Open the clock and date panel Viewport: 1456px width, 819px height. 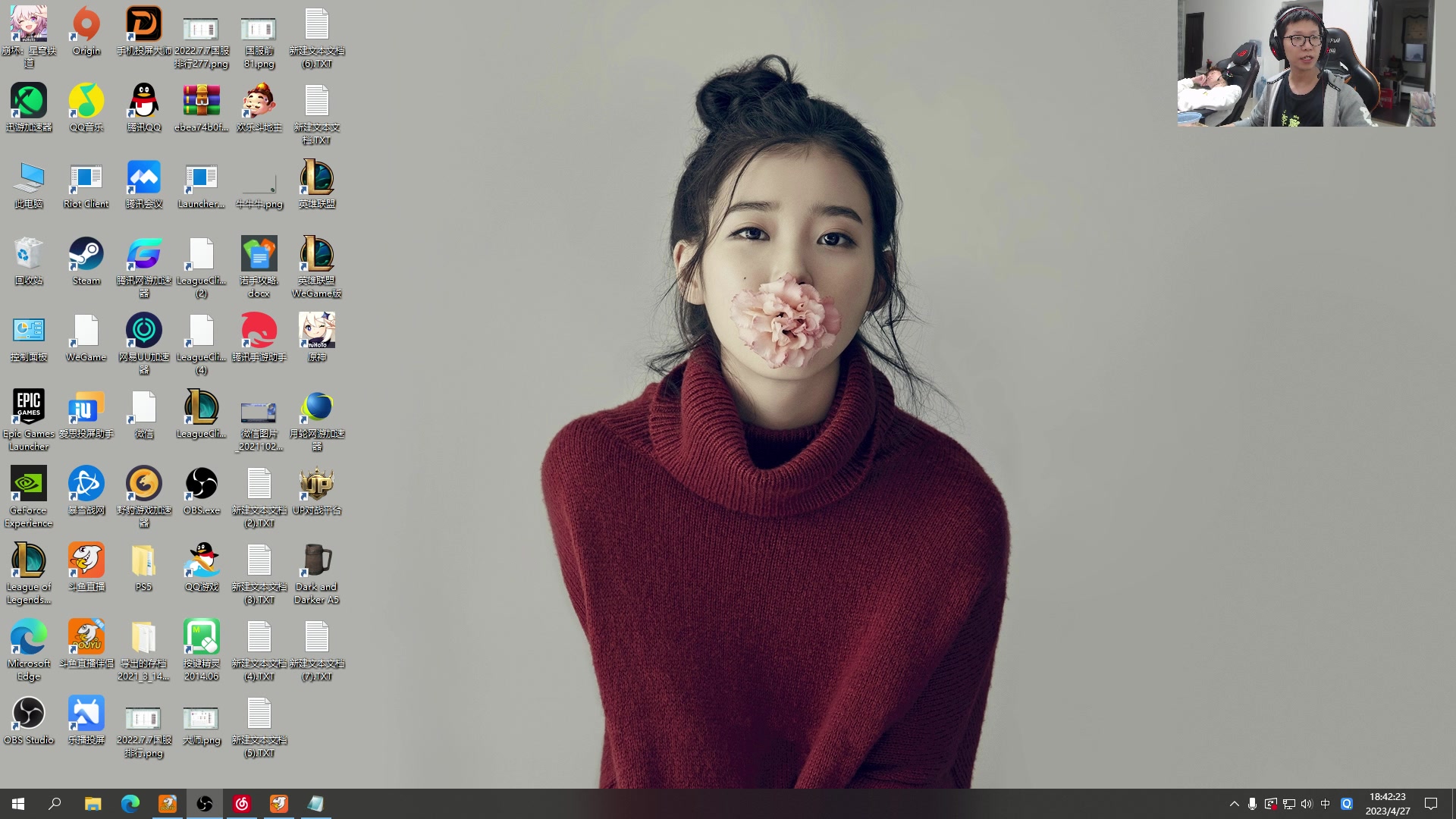coord(1387,804)
